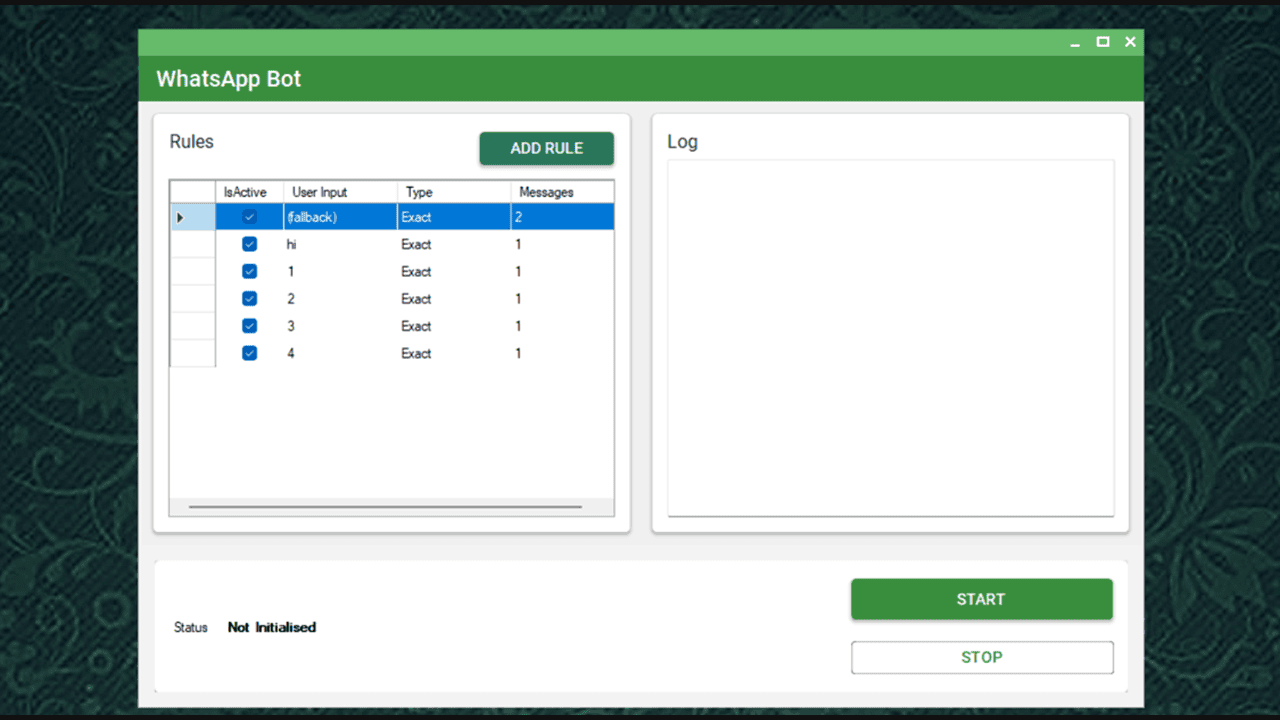Viewport: 1280px width, 720px height.
Task: Maximize the WhatsApp Bot window
Action: coord(1102,42)
